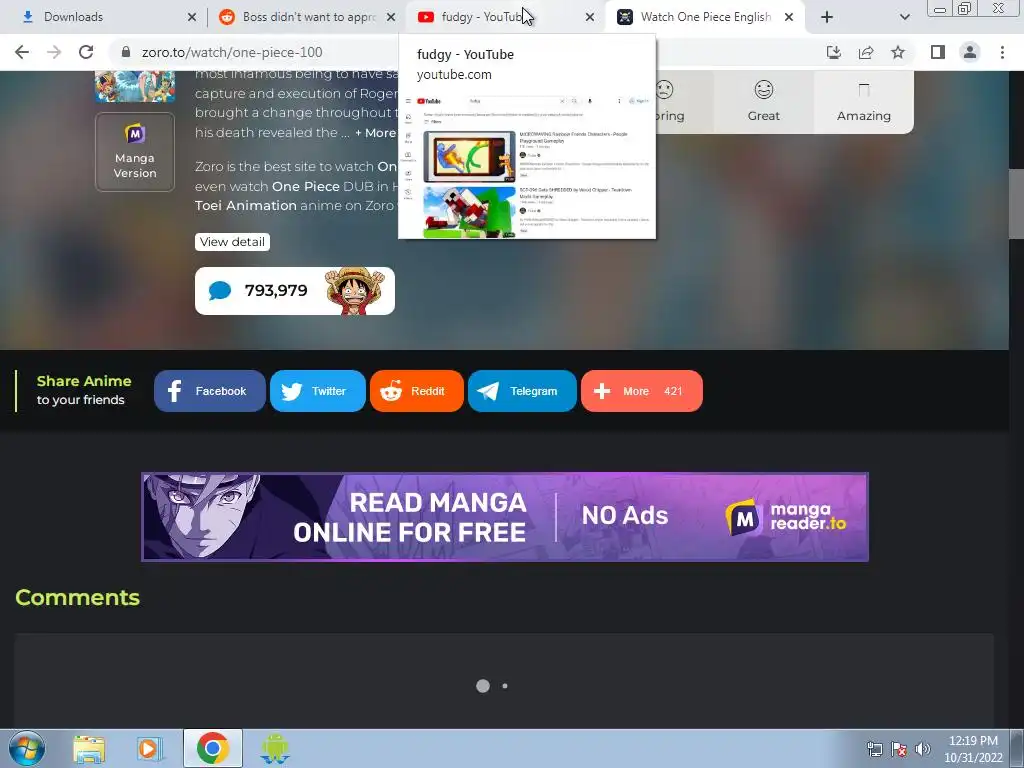Open the Android emulator taskbar icon
1024x768 pixels.
point(274,749)
